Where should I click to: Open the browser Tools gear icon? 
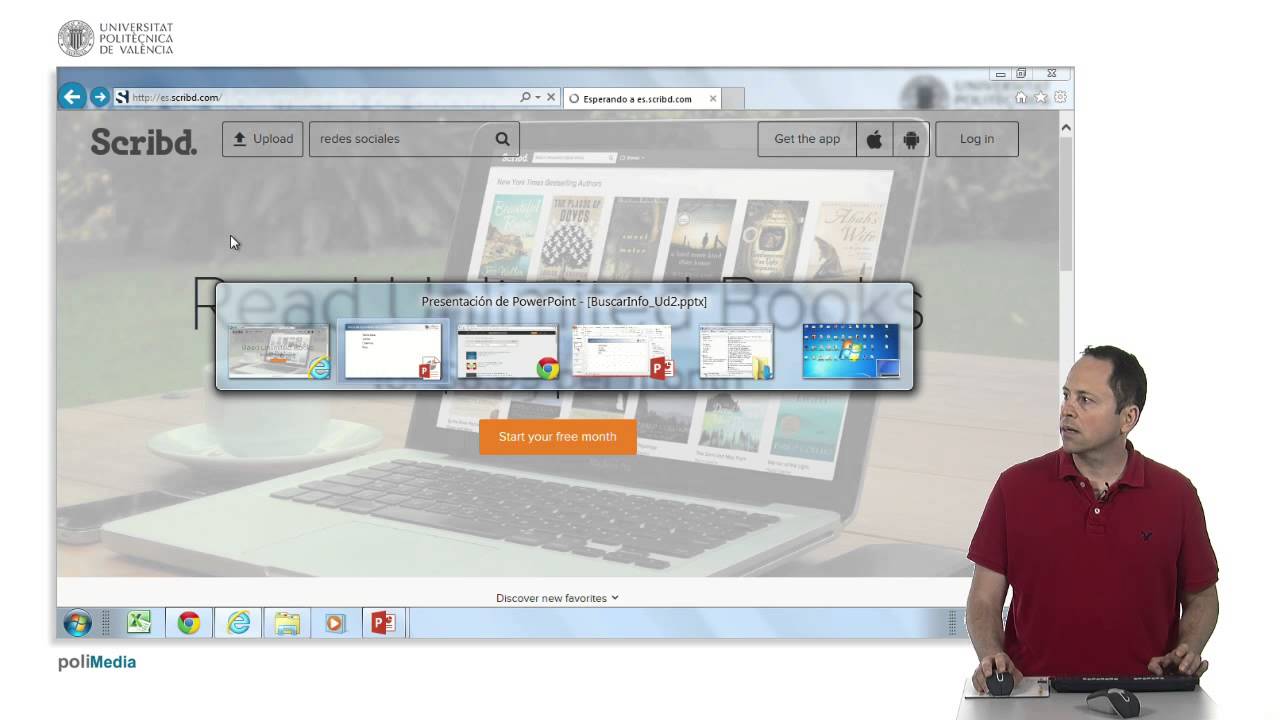coord(1060,97)
